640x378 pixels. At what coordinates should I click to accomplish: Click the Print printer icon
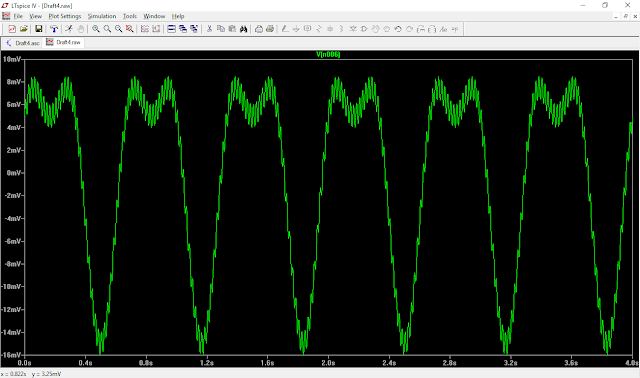click(259, 29)
